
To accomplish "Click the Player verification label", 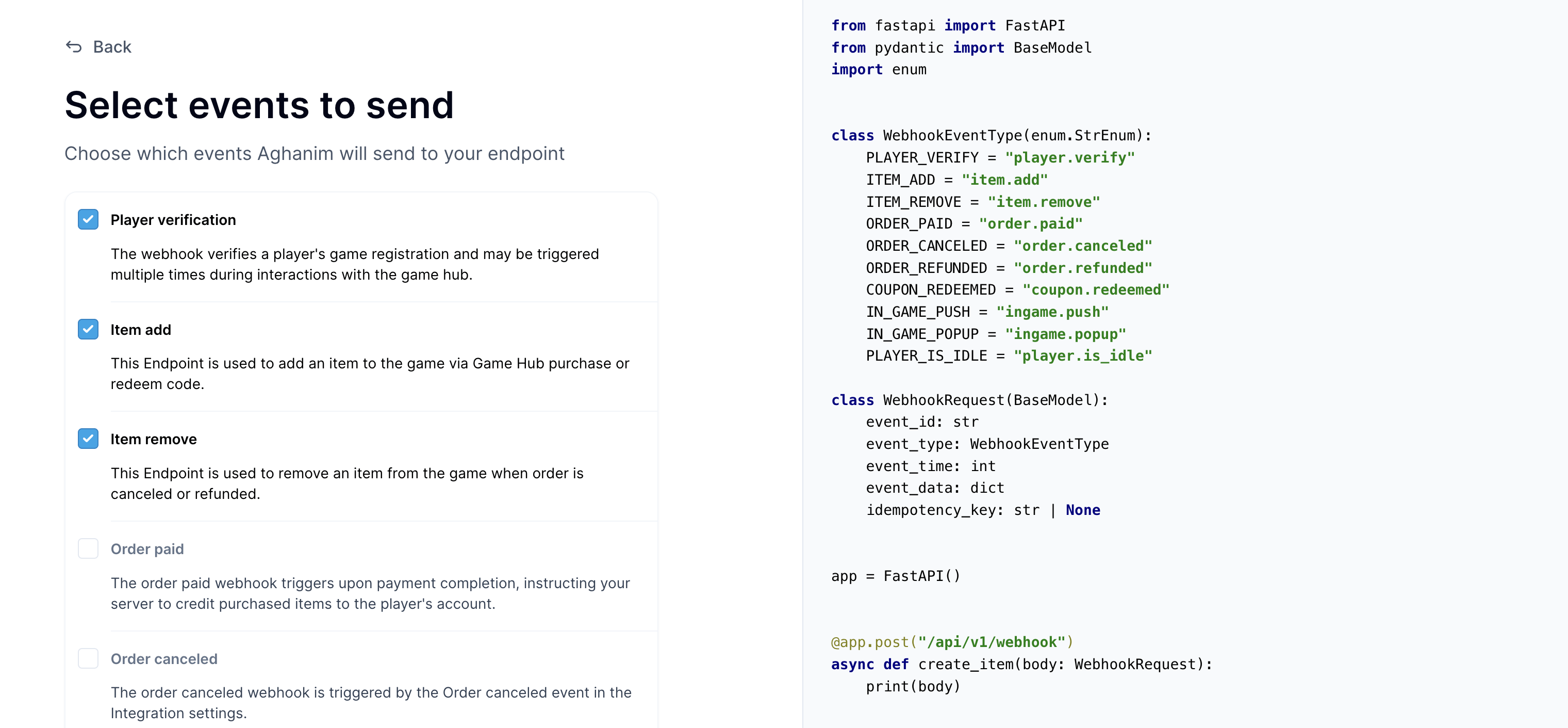I will pos(173,219).
